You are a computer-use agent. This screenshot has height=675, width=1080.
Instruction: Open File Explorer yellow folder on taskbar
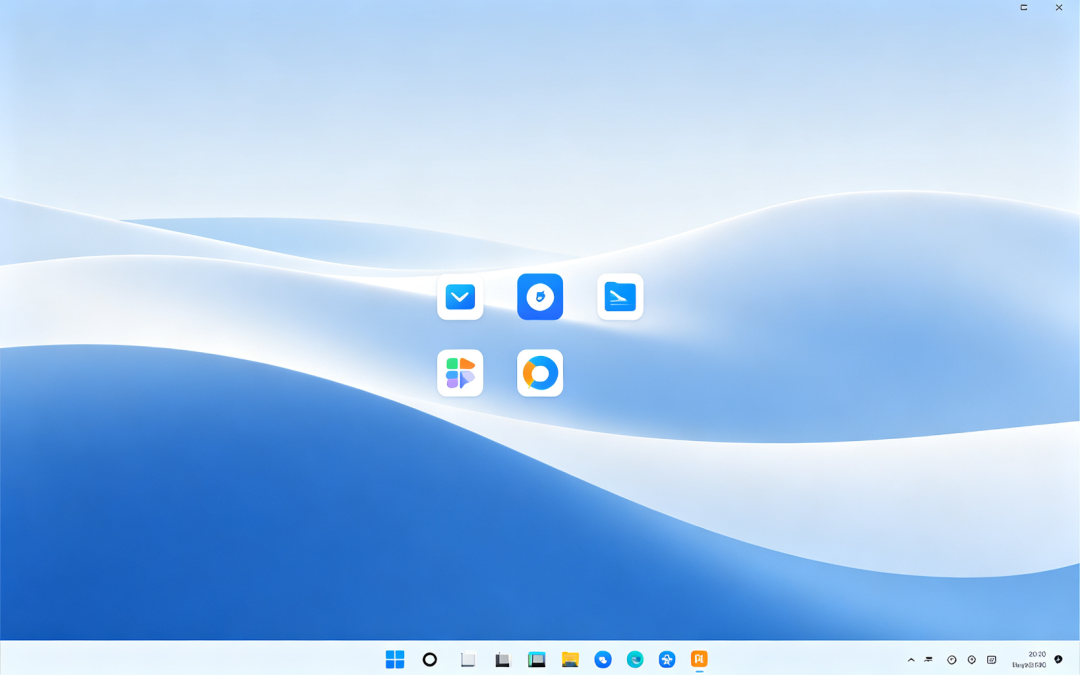tap(570, 660)
